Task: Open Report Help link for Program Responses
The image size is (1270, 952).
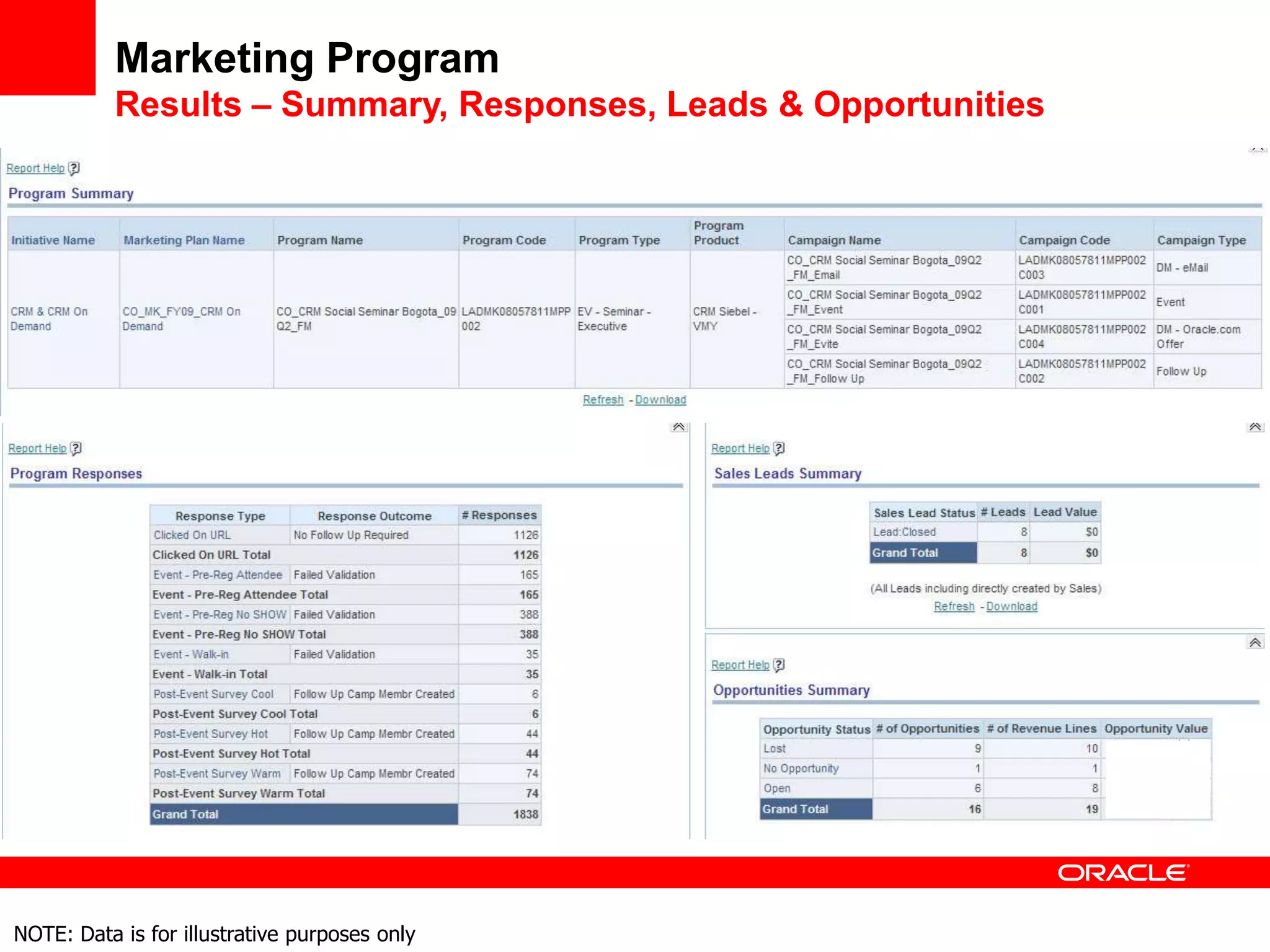Action: (x=37, y=448)
